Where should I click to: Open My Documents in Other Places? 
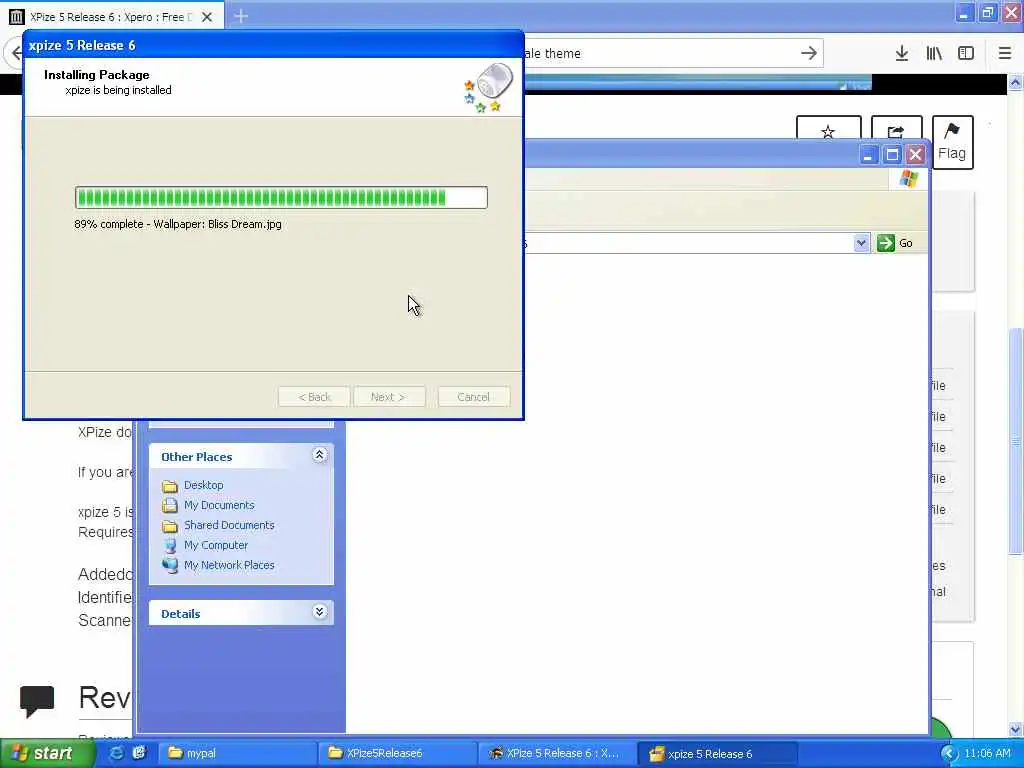[219, 505]
